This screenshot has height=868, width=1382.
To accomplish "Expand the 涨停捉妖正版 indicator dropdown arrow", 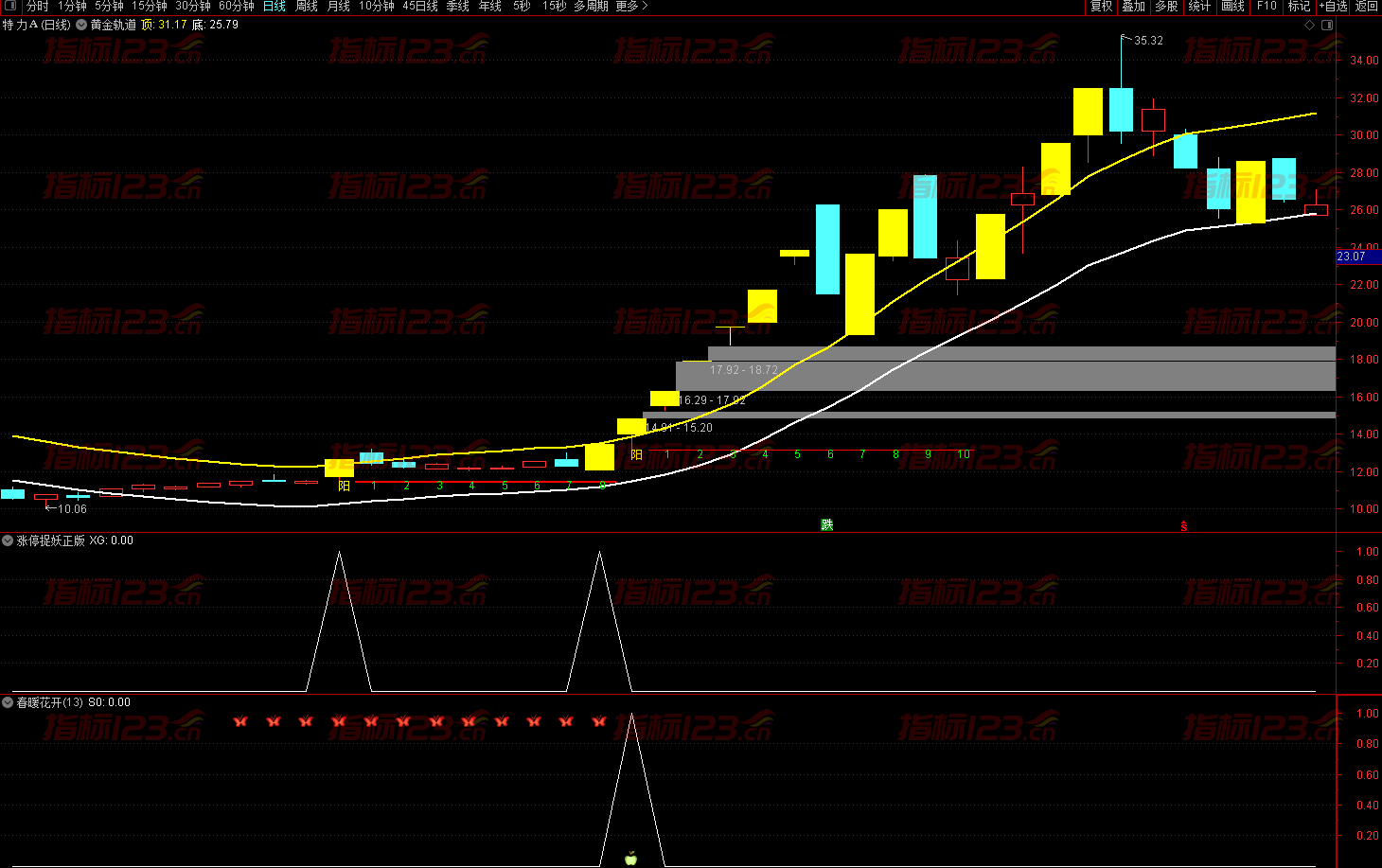I will point(8,540).
